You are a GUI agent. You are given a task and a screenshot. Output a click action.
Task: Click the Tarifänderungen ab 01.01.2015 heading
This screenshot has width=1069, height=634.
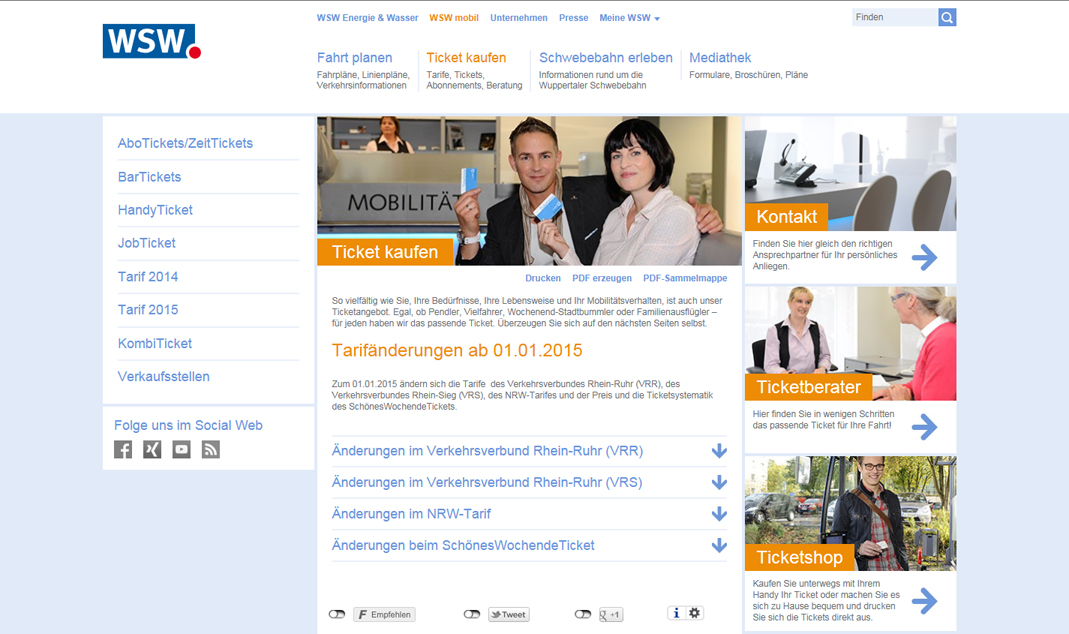(457, 350)
